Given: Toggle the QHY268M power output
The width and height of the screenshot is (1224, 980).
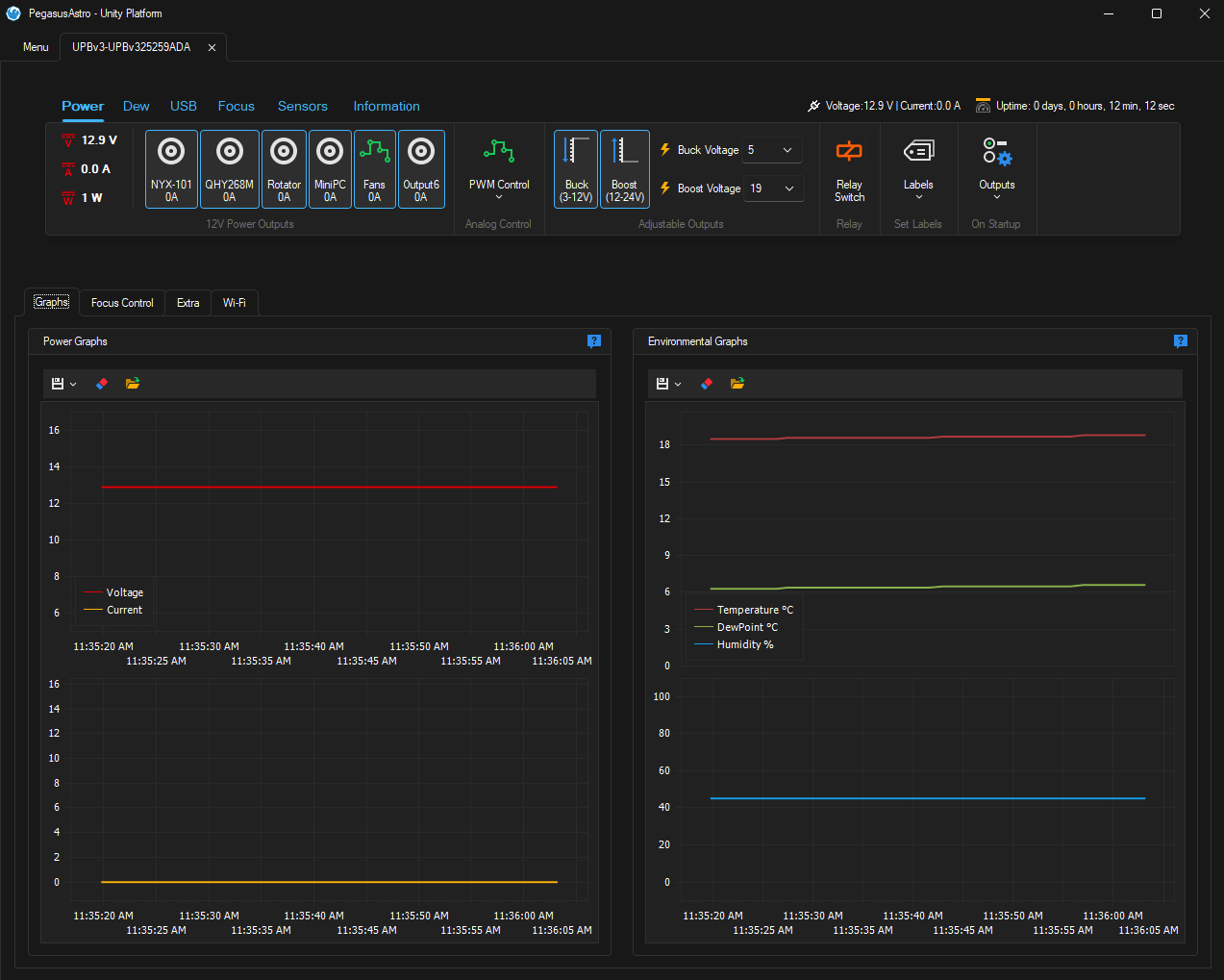Looking at the screenshot, I should 229,168.
